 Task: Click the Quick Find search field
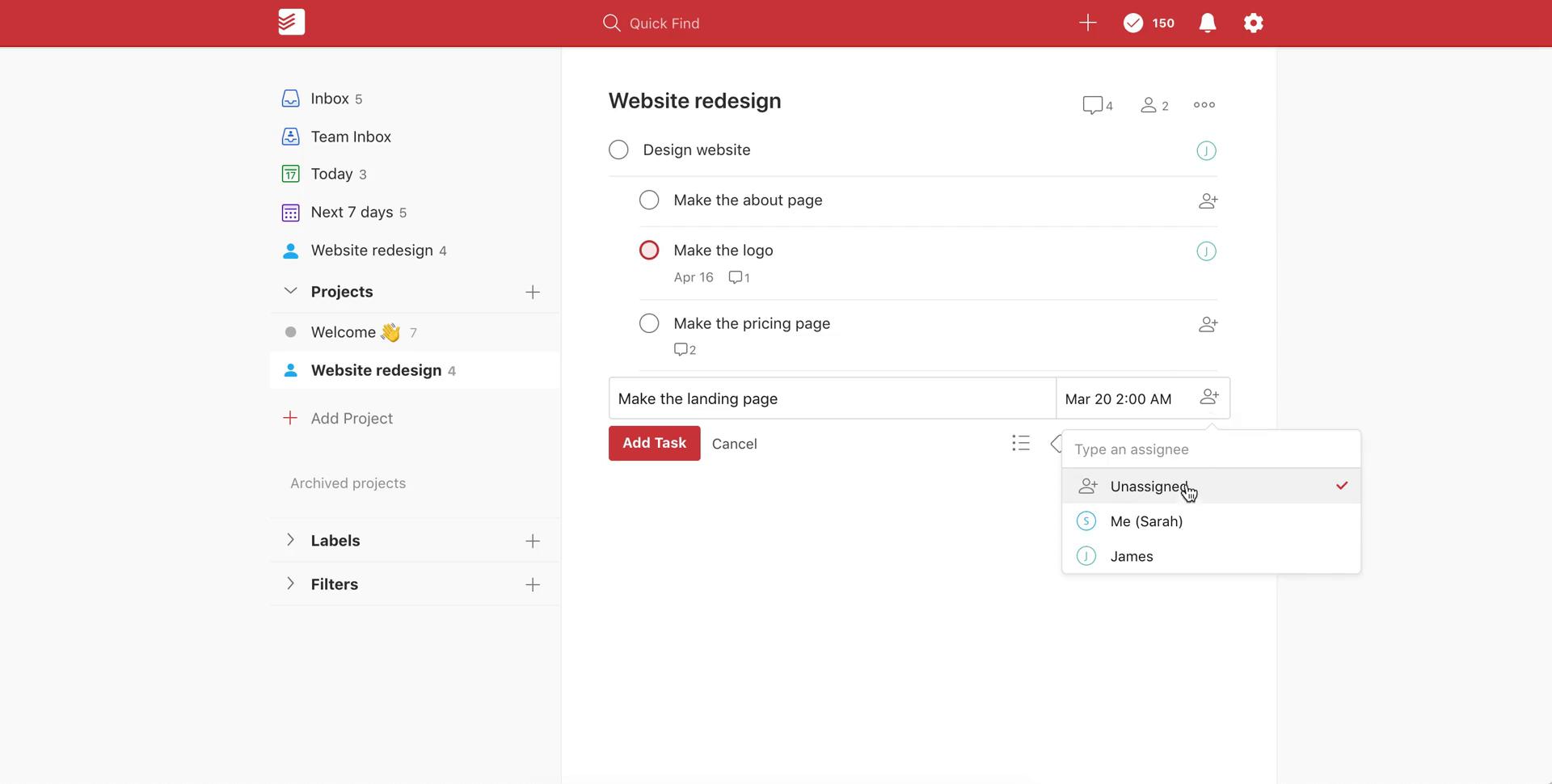(652, 23)
